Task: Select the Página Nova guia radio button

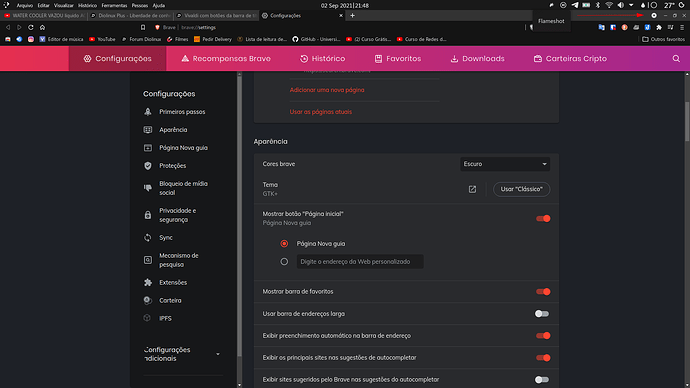Action: coord(284,244)
